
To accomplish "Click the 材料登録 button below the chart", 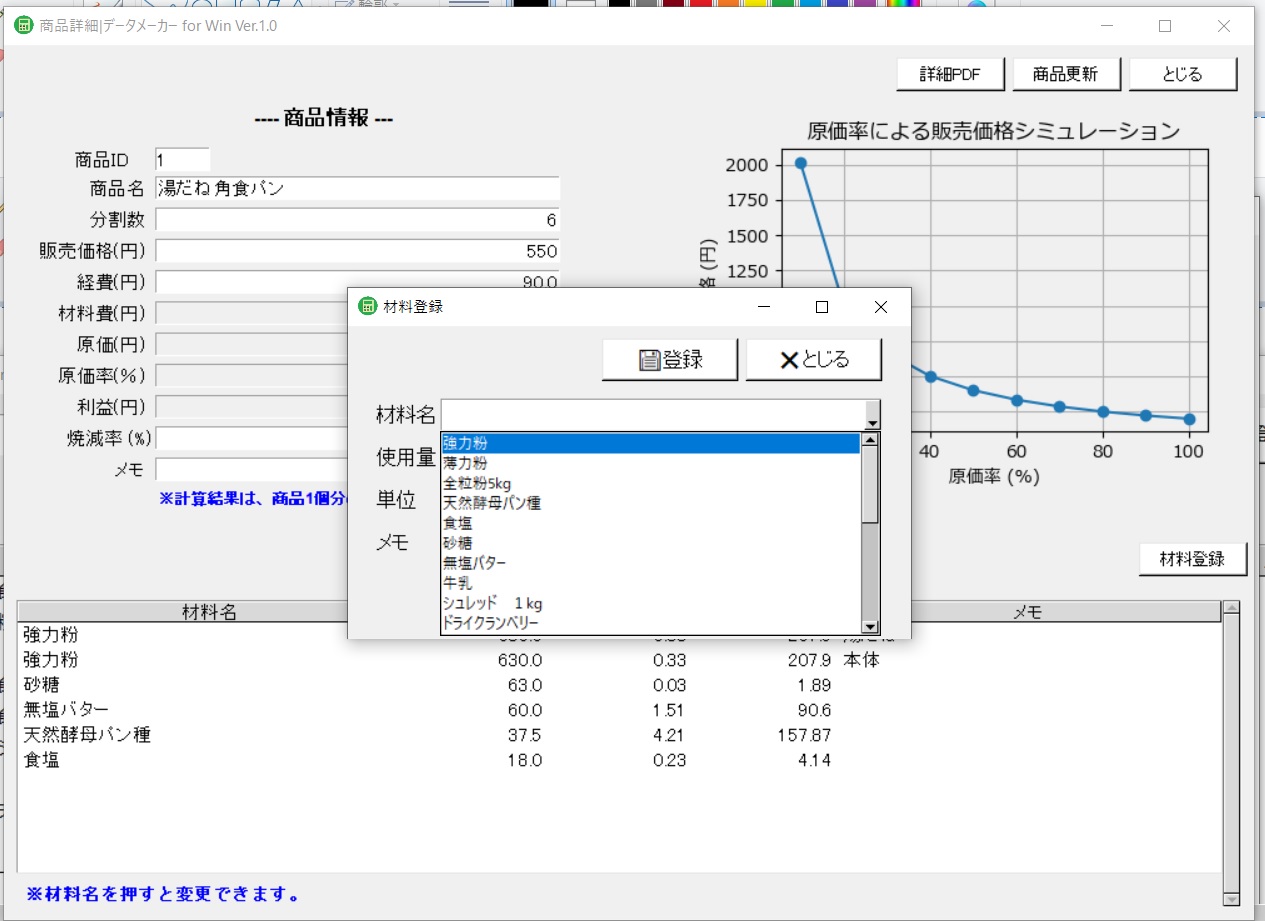I will (x=1193, y=559).
